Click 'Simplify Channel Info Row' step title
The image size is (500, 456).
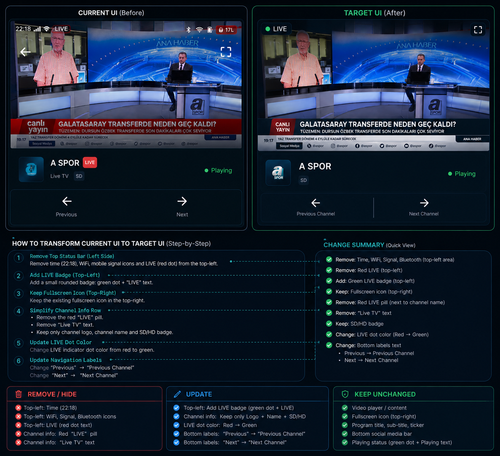(65, 310)
